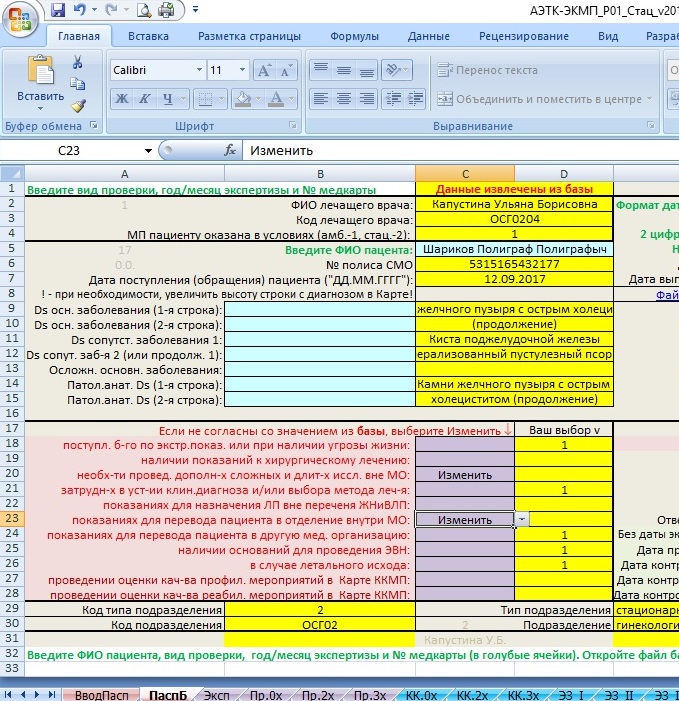Select the row 23 header
Image resolution: width=679 pixels, height=701 pixels.
point(12,519)
